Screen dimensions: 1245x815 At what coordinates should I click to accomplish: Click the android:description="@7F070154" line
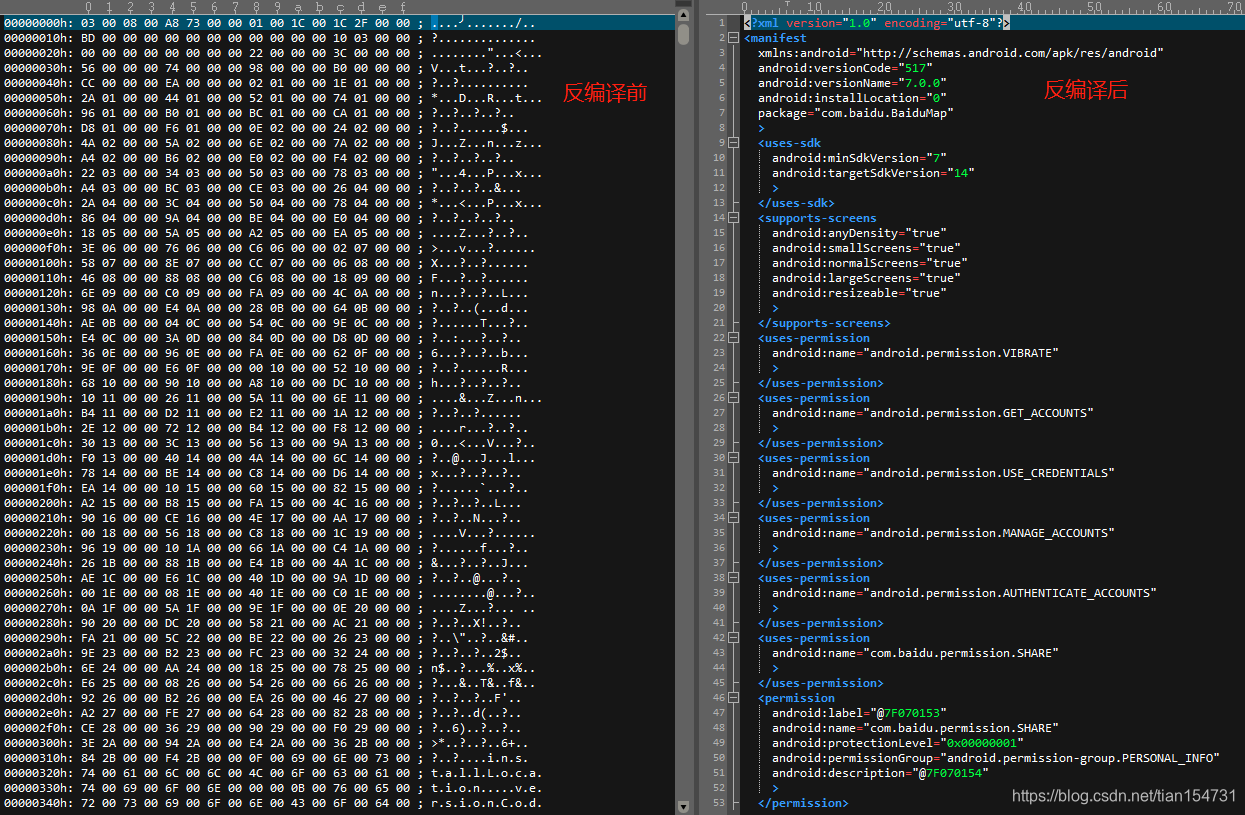880,773
